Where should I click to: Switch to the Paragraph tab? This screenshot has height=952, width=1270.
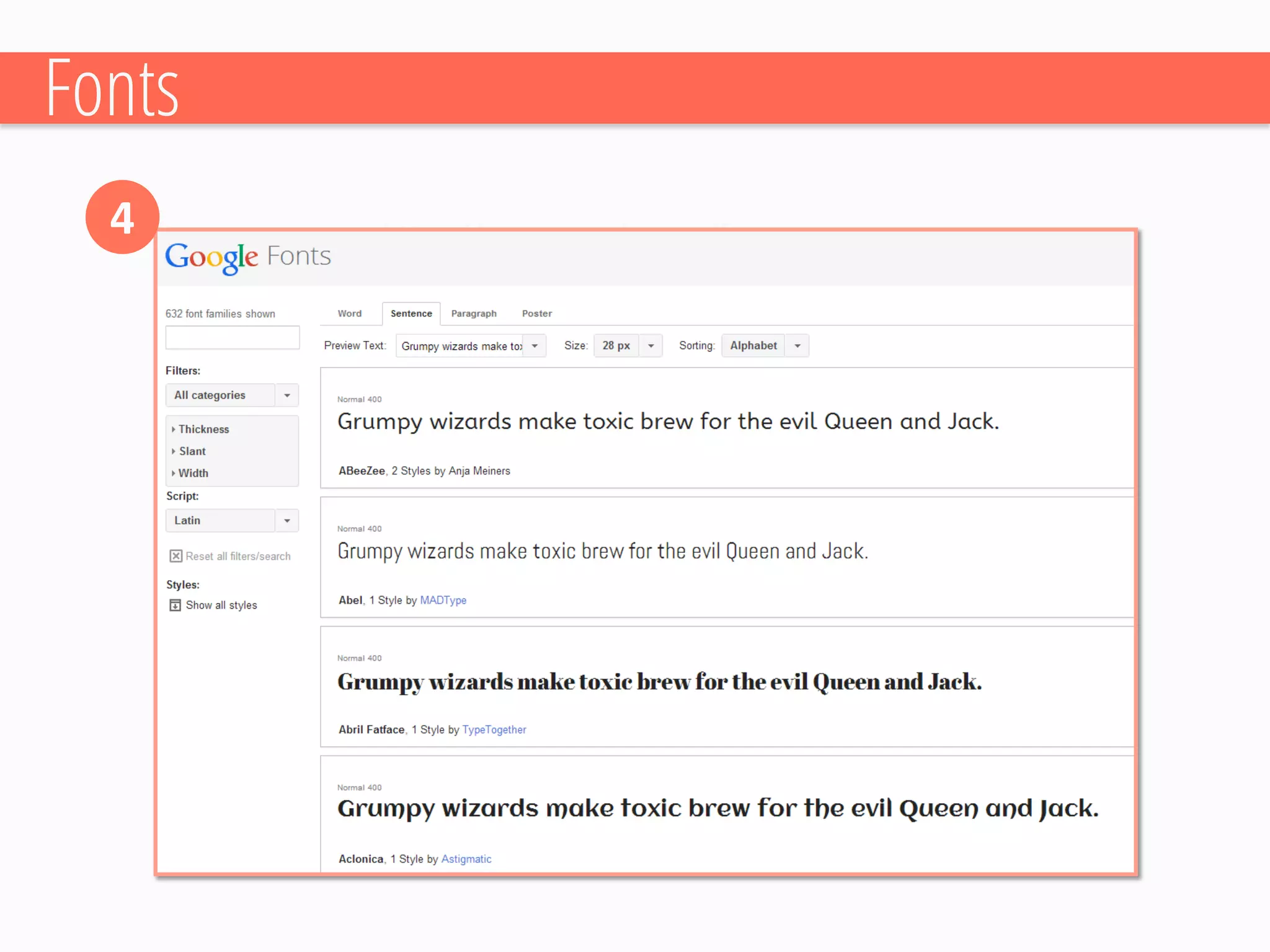pos(474,314)
